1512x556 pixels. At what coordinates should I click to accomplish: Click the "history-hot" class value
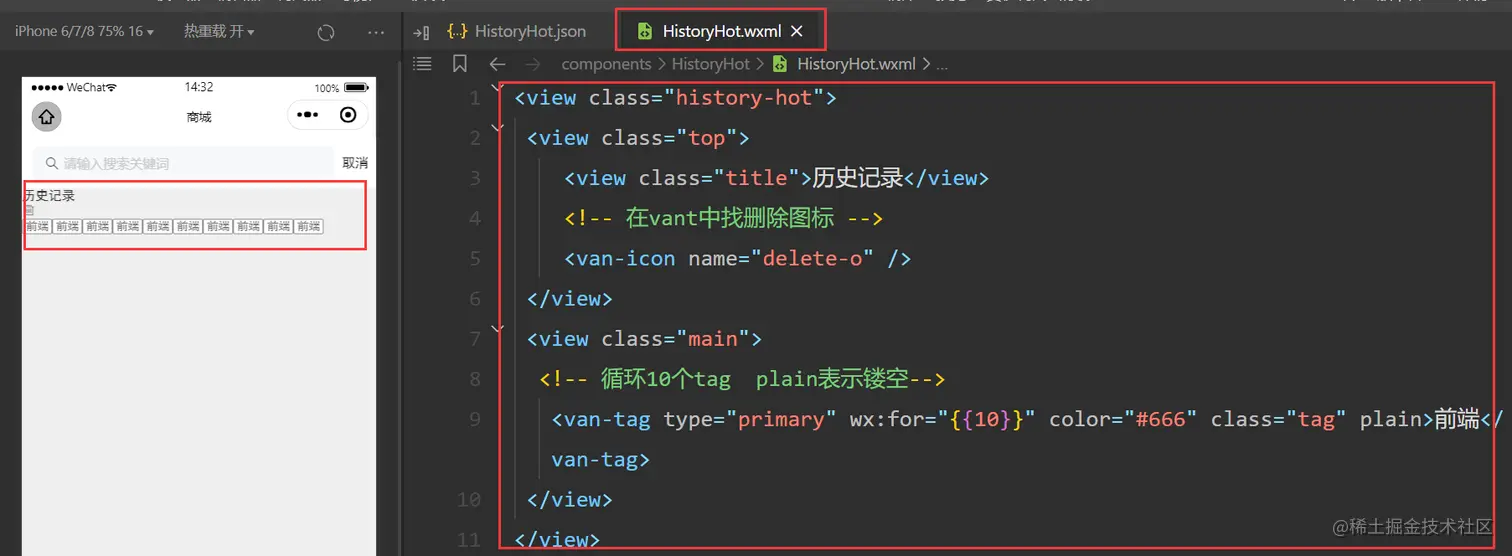(x=743, y=98)
